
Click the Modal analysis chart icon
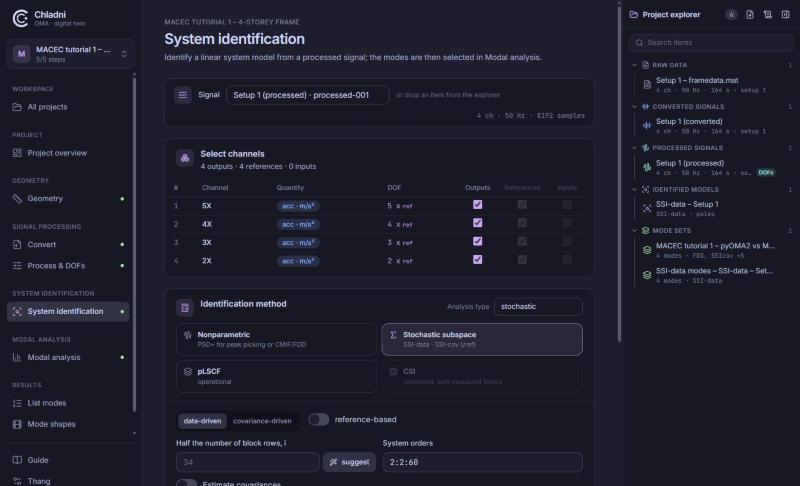(17, 357)
